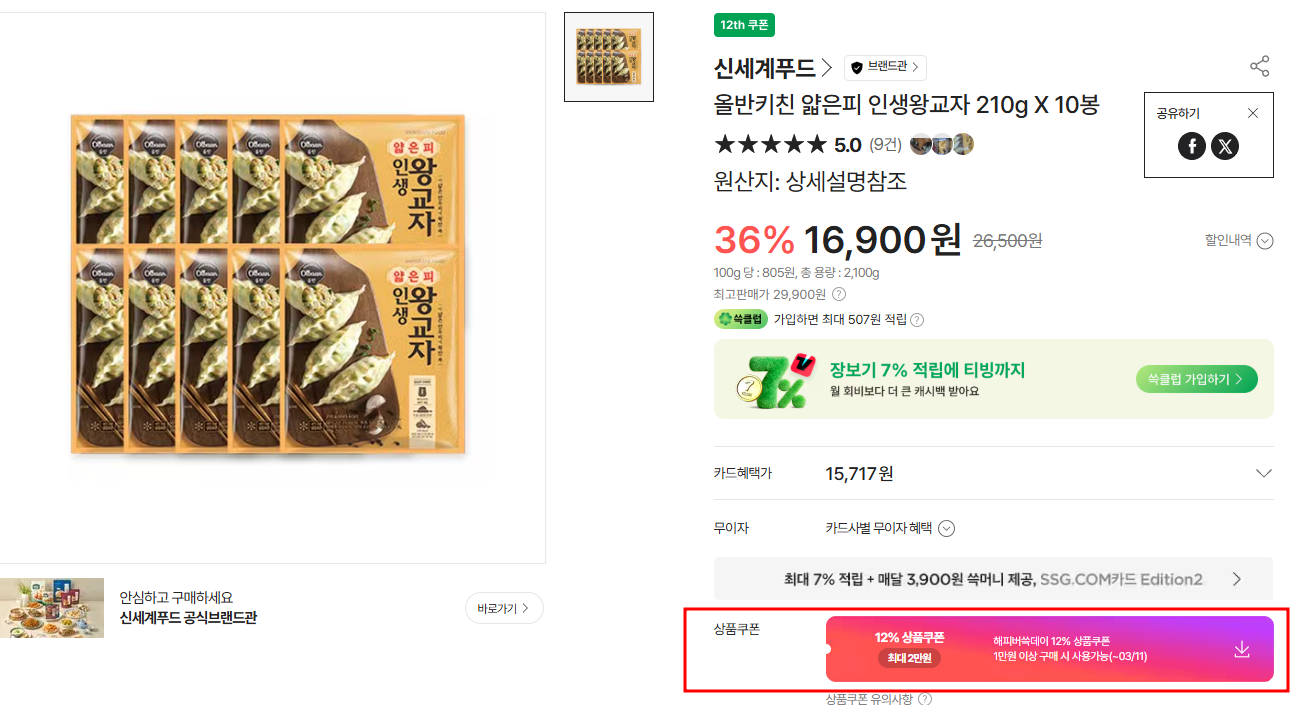Image resolution: width=1290 pixels, height=705 pixels.
Task: Click the 브랜드관 badge button
Action: [x=885, y=67]
